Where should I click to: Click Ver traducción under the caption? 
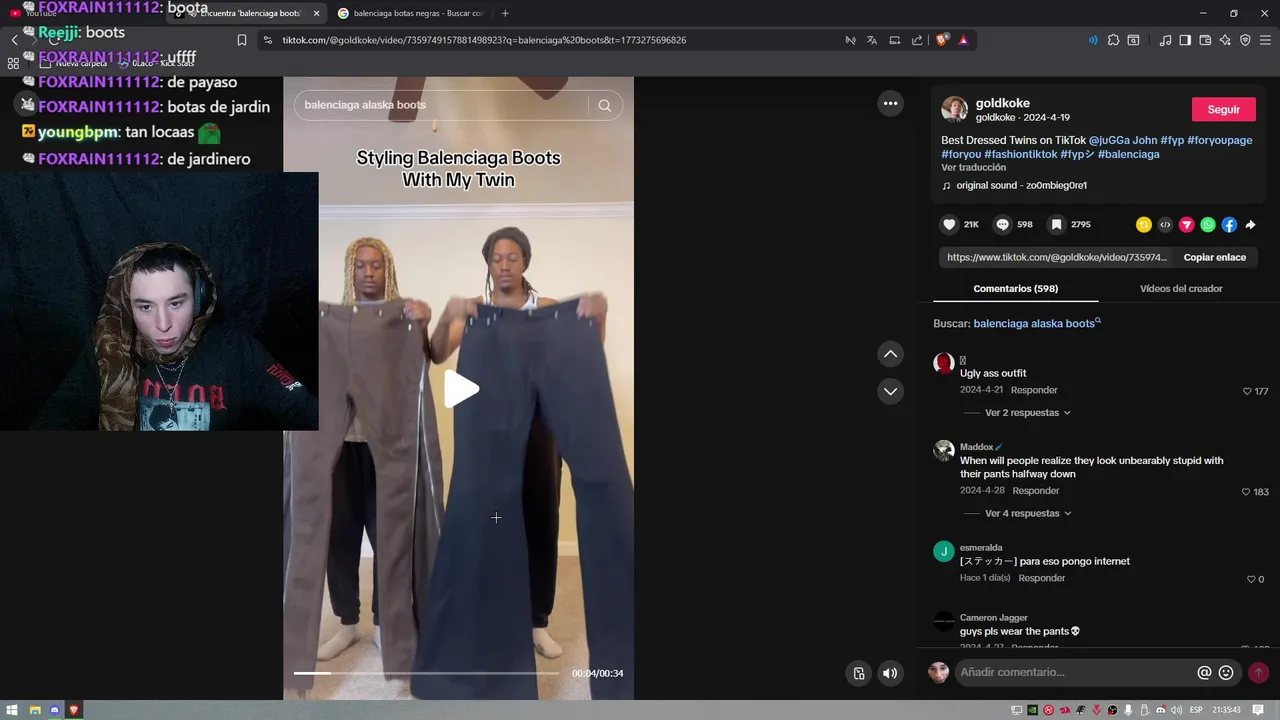tap(973, 168)
